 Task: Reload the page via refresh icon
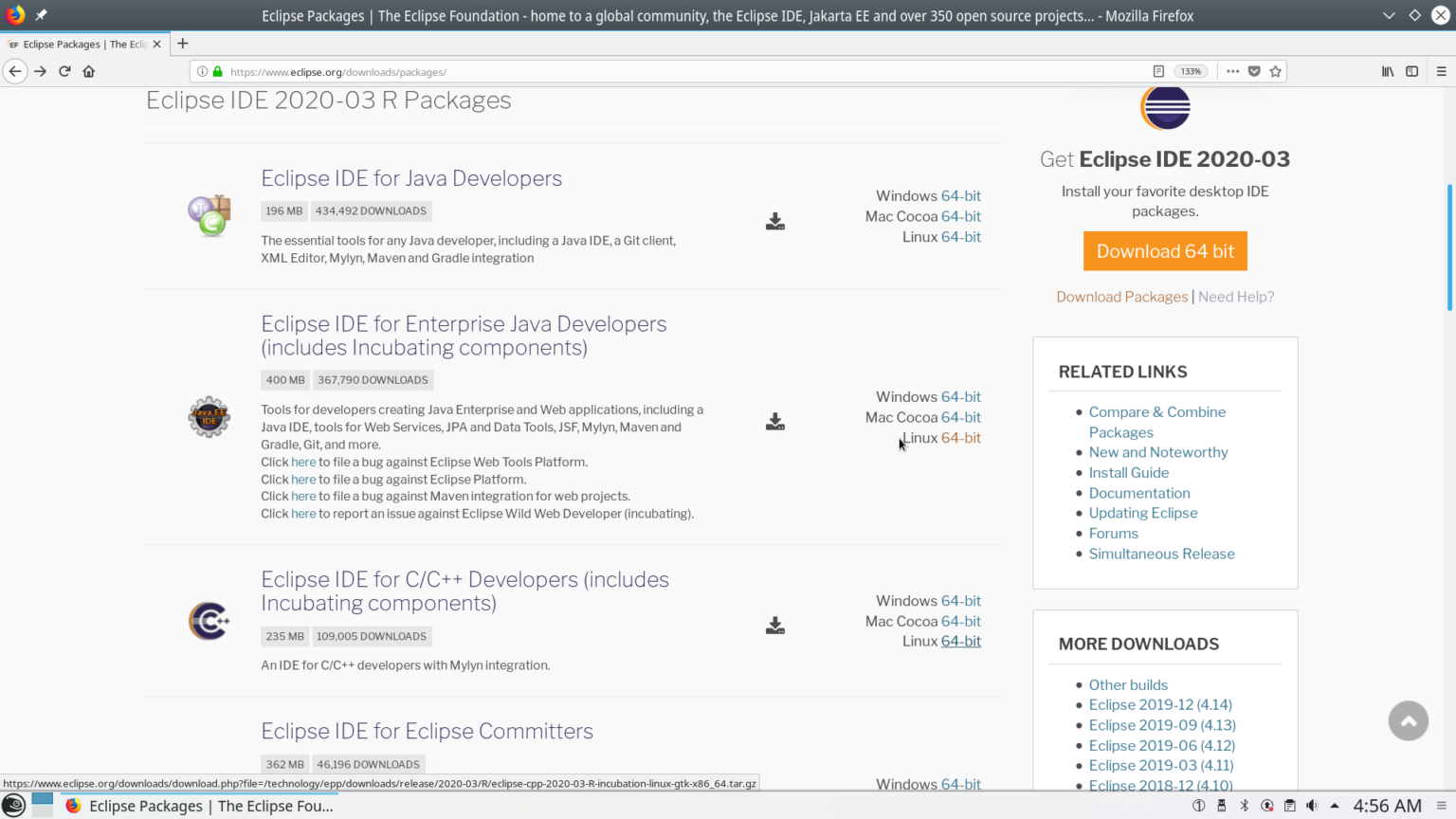click(x=64, y=71)
